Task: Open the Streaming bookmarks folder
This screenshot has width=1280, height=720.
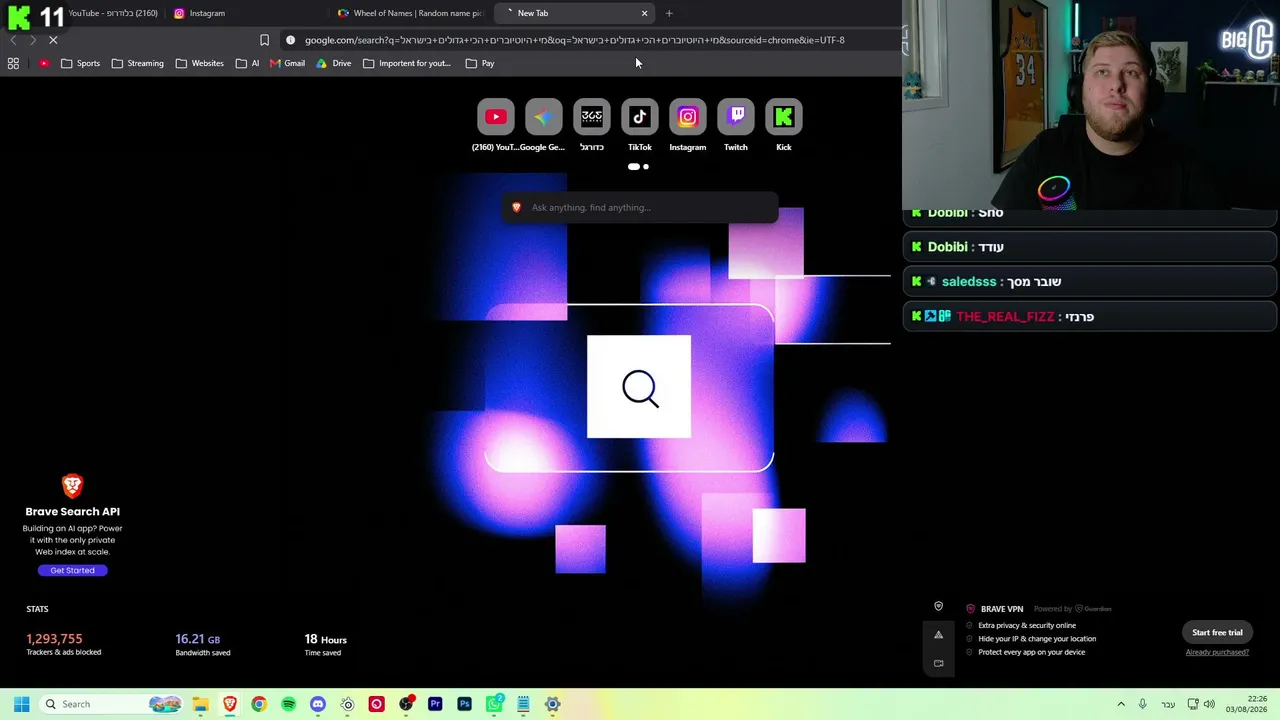Action: pyautogui.click(x=137, y=63)
